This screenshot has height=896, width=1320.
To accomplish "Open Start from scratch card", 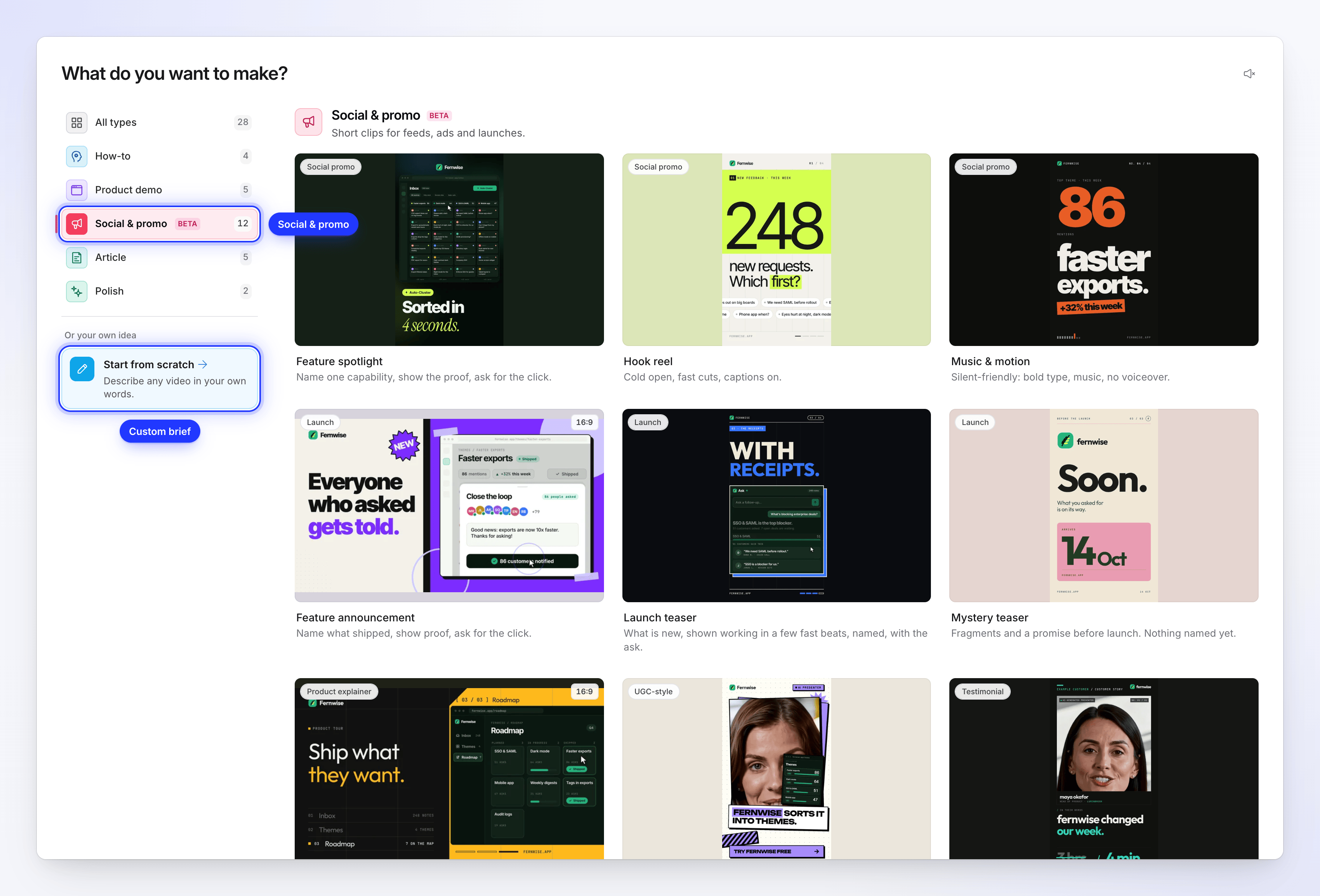I will point(159,379).
